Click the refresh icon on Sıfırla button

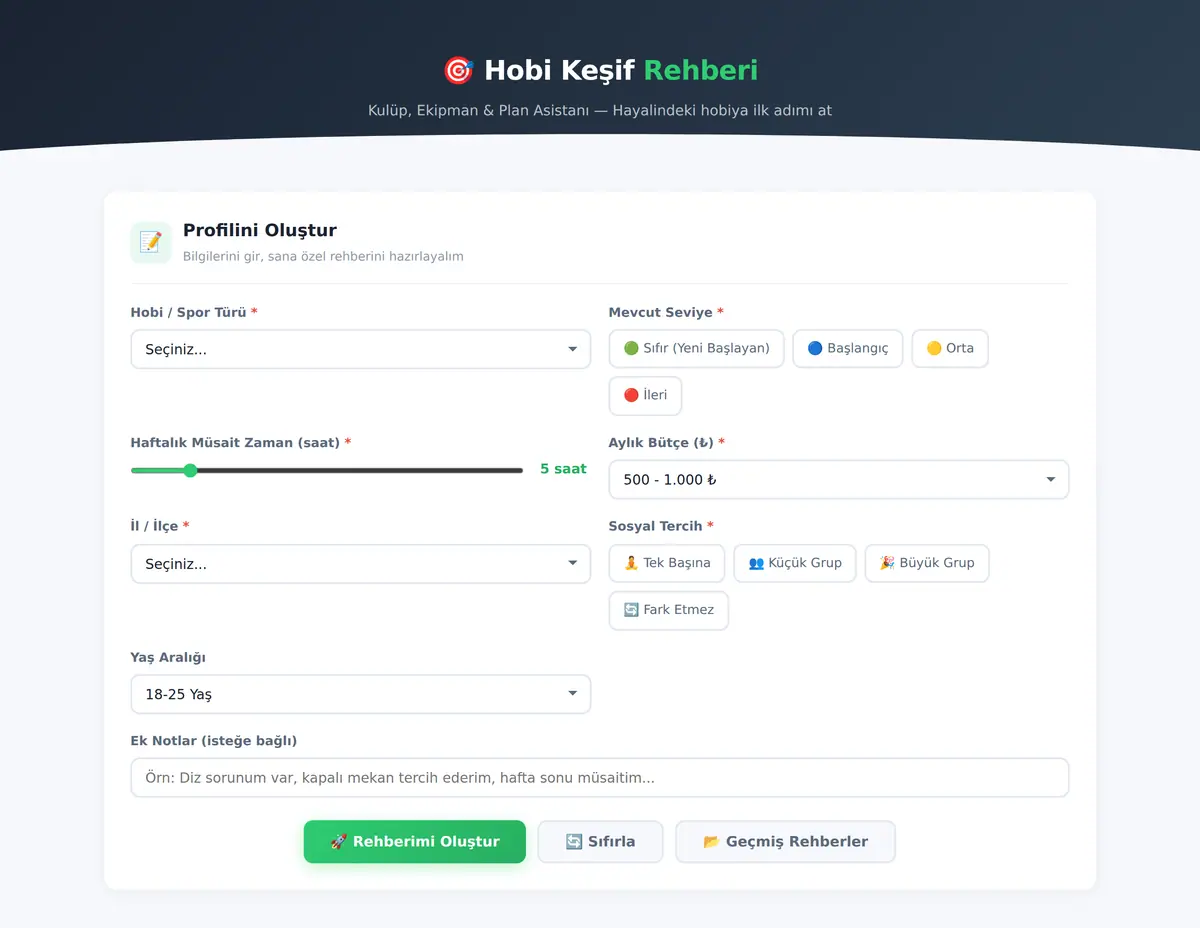[x=574, y=842]
